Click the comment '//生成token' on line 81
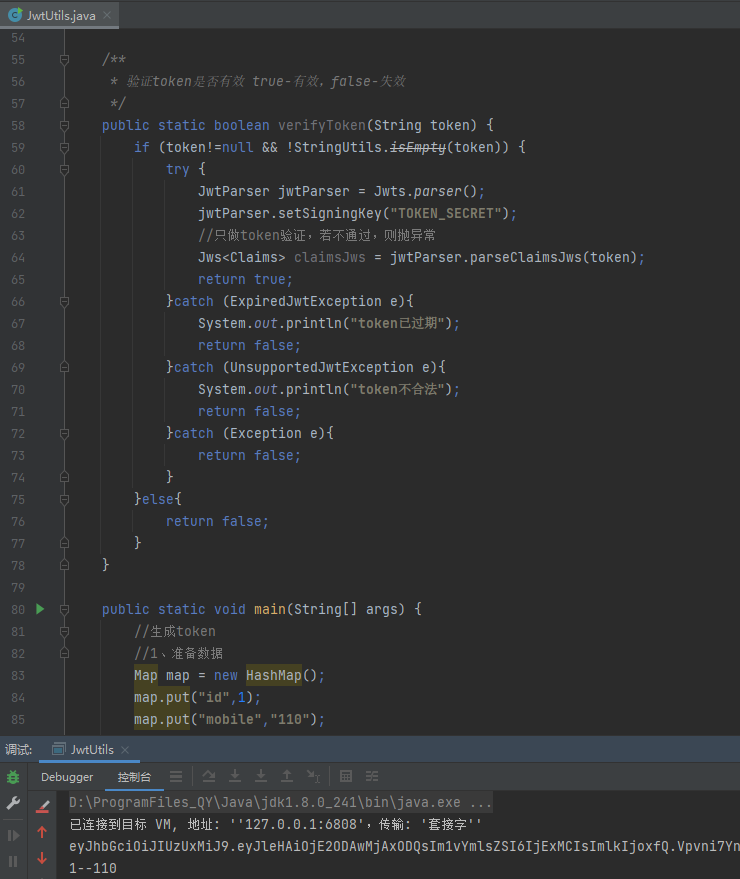 pos(174,631)
